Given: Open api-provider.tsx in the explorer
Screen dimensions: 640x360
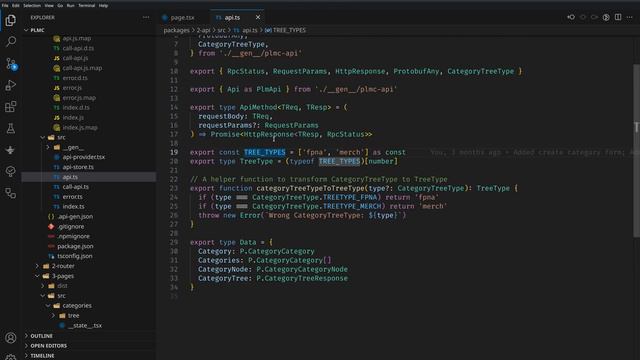Looking at the screenshot, I should pos(84,157).
